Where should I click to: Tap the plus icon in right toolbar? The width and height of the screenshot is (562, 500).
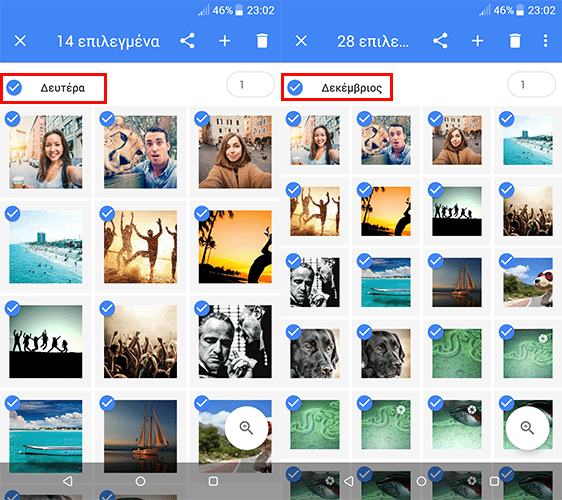477,41
